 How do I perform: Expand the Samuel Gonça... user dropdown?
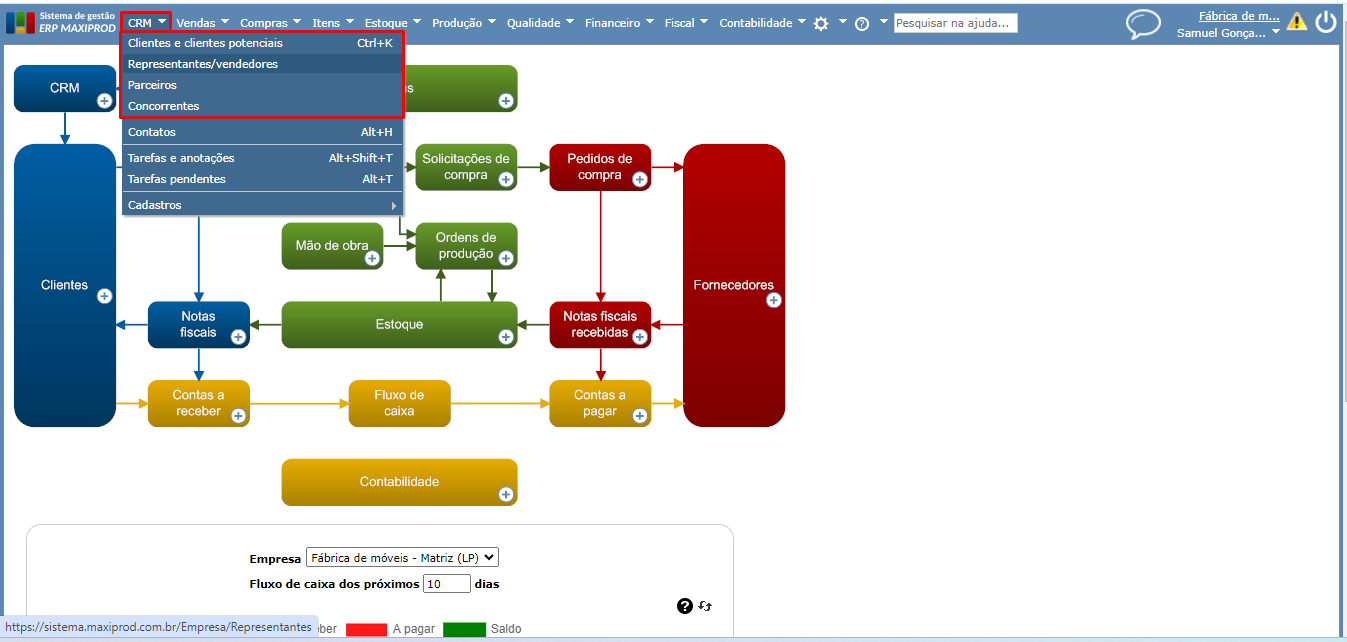point(1229,33)
